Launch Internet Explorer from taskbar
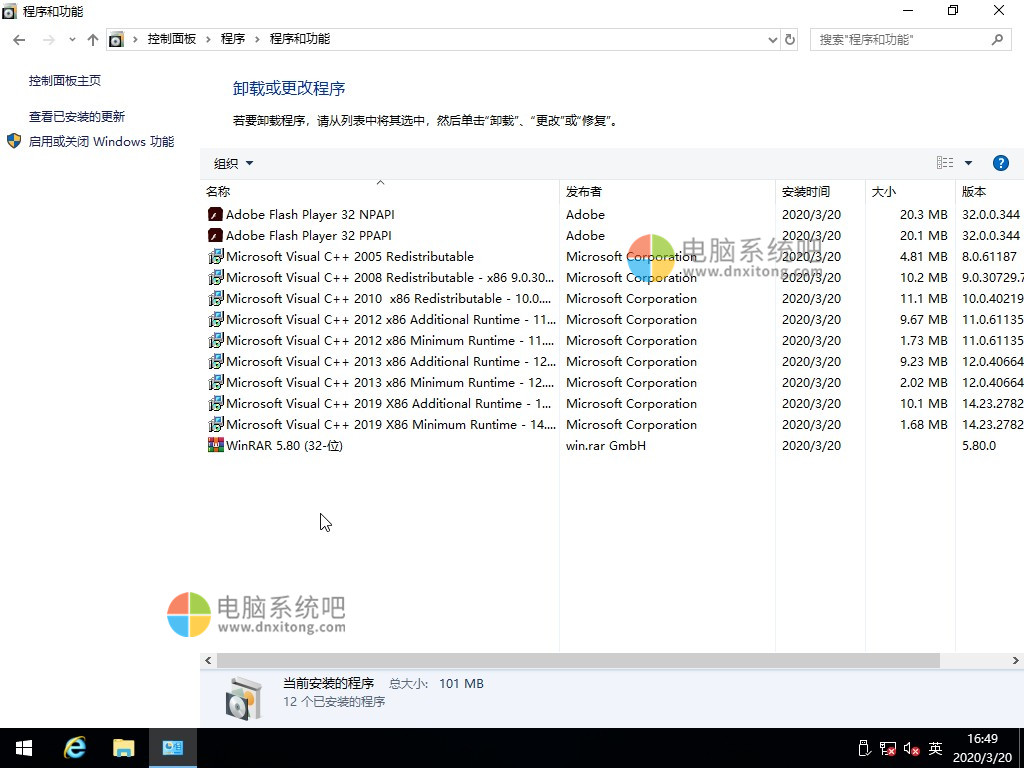The width and height of the screenshot is (1024, 768). (x=74, y=747)
